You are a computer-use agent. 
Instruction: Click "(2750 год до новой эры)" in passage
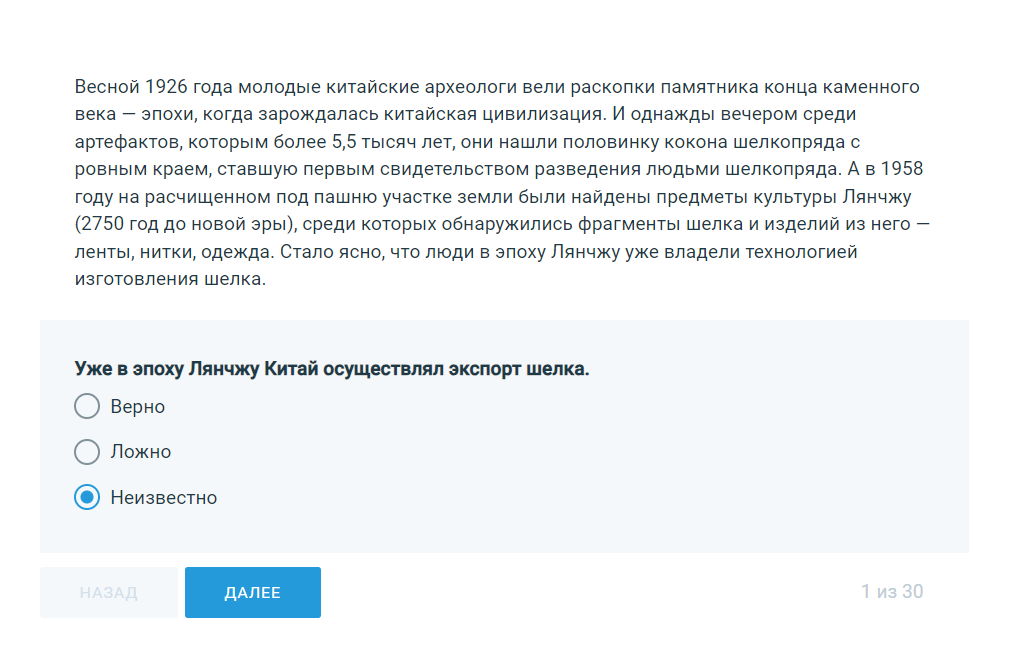coord(185,223)
